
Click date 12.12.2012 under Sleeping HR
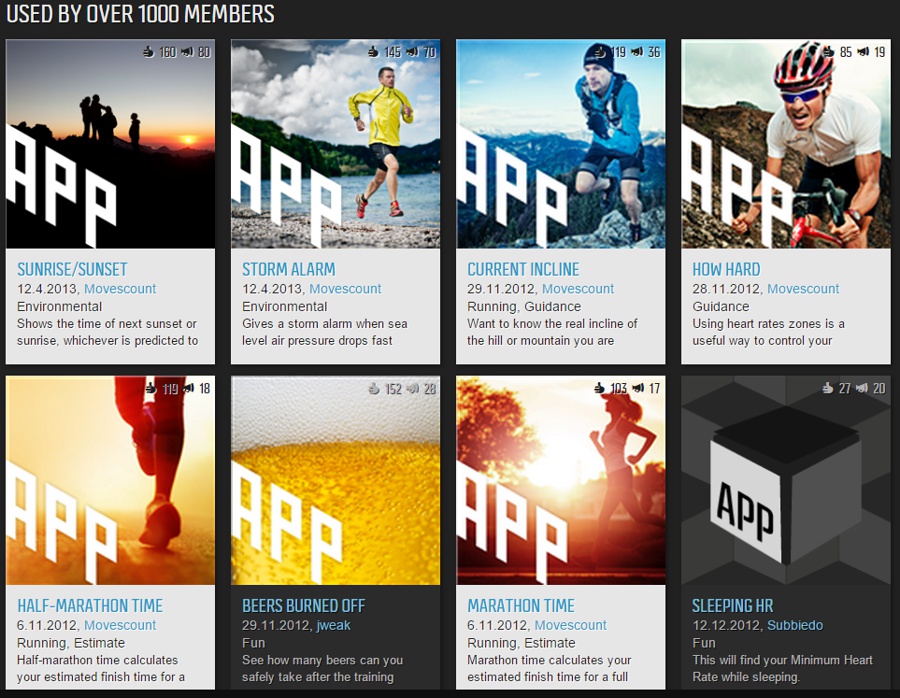click(727, 625)
